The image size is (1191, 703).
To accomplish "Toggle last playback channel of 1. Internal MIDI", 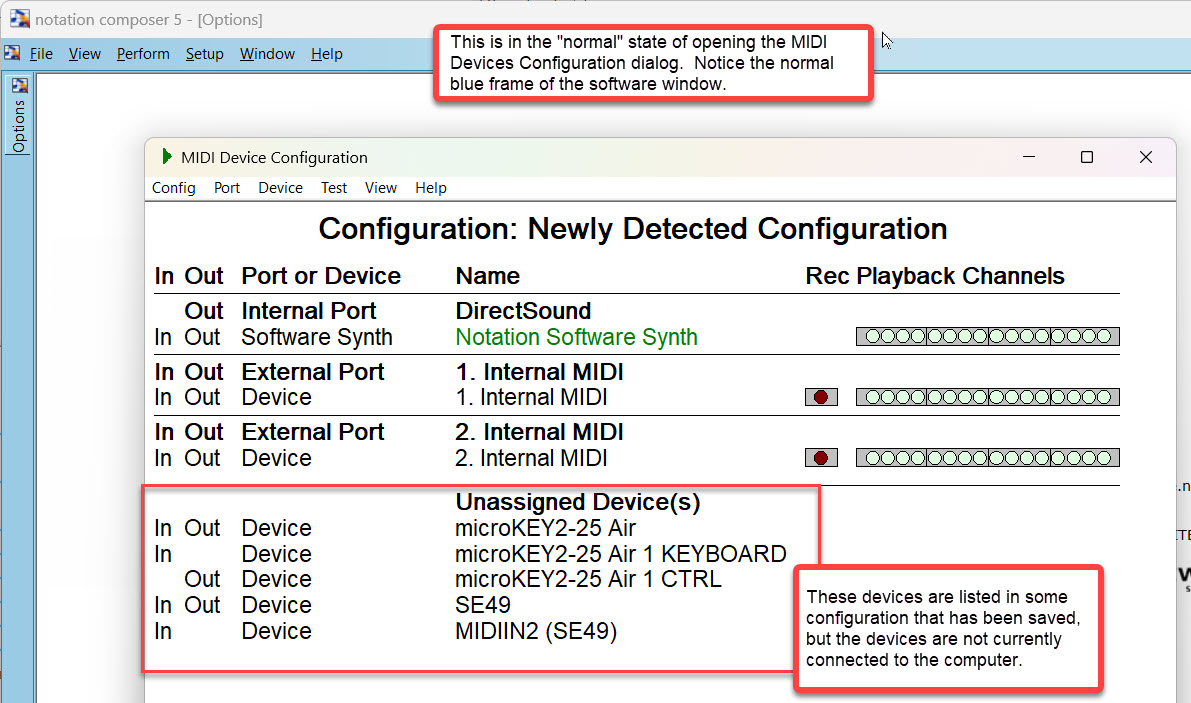I will tap(1104, 397).
